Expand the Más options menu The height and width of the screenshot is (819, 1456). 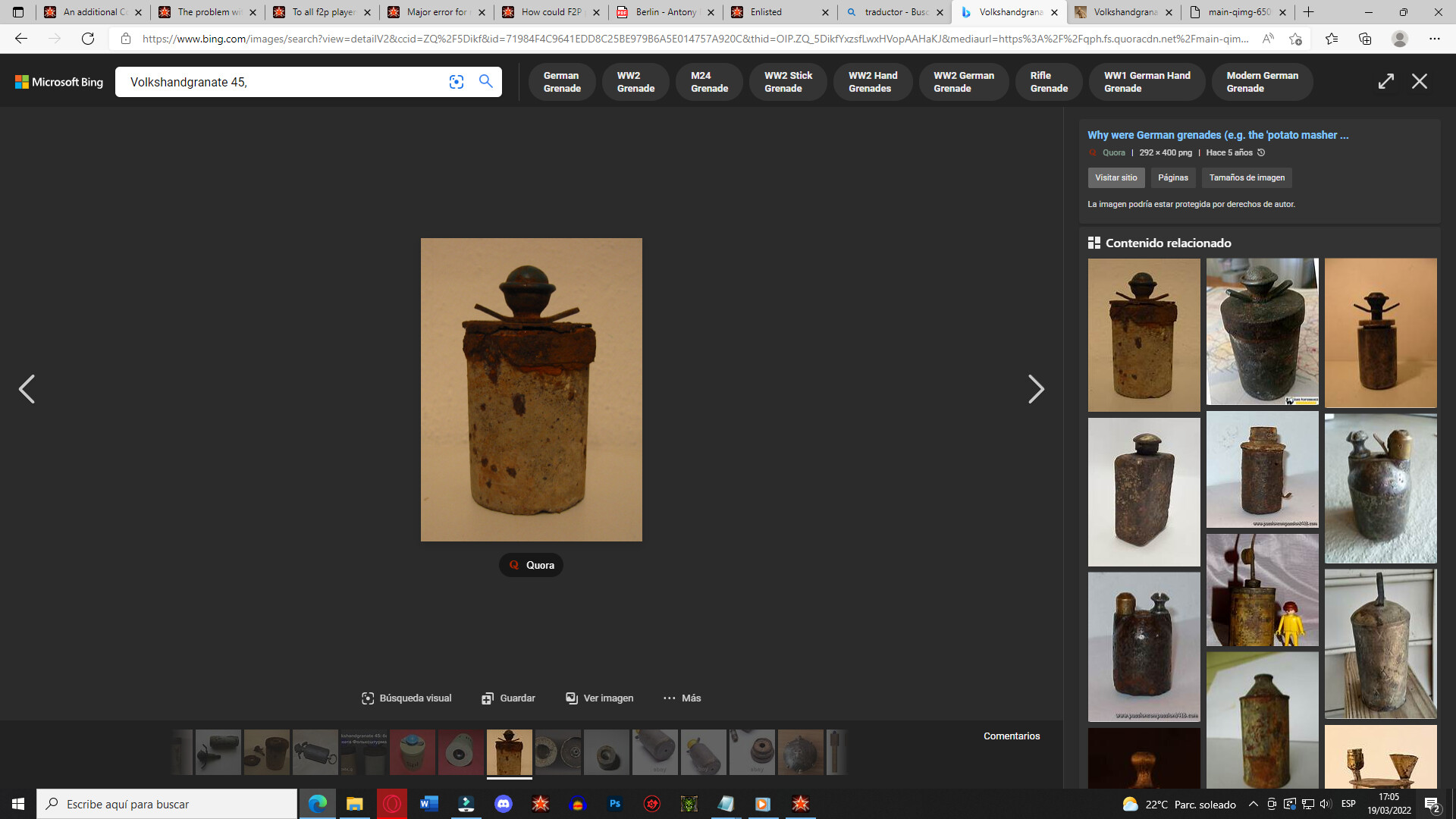click(x=682, y=698)
